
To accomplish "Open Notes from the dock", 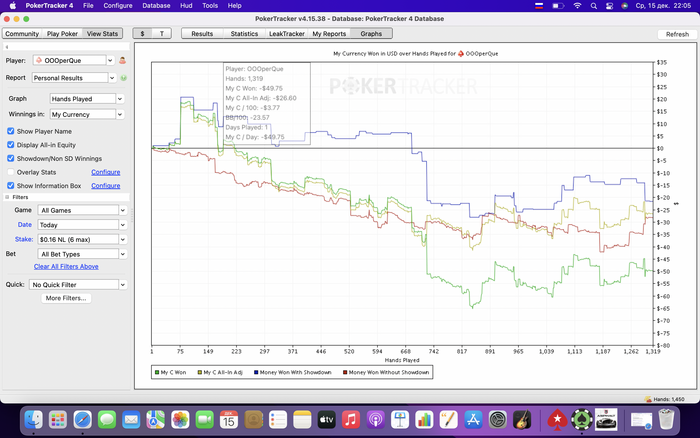I will point(302,420).
